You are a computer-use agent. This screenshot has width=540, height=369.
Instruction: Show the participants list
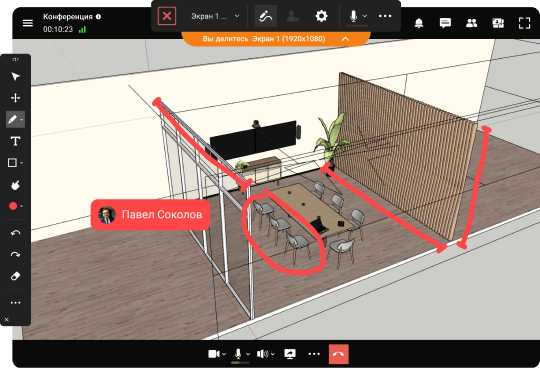click(471, 23)
